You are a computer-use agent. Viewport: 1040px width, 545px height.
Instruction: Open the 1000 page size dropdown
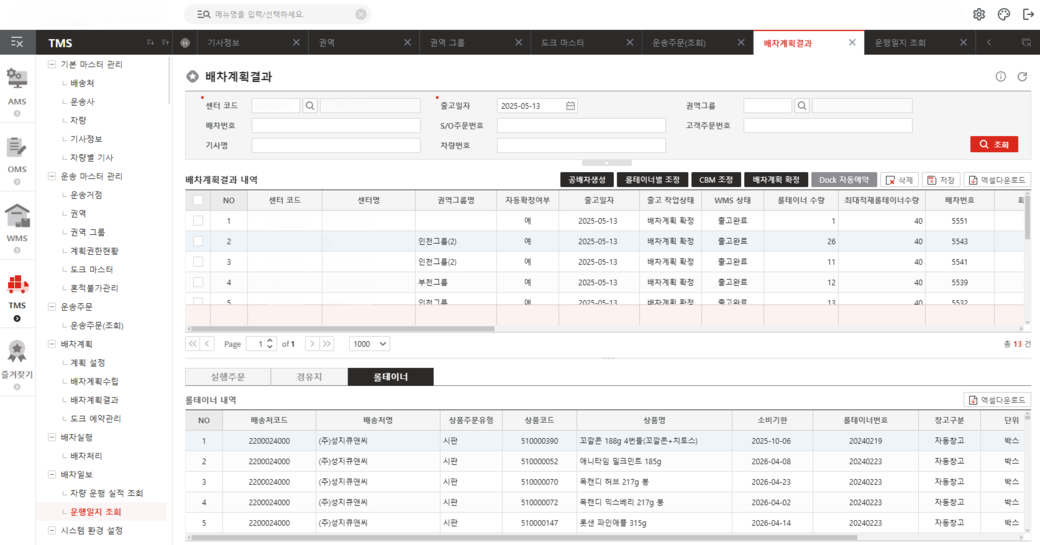[x=369, y=343]
